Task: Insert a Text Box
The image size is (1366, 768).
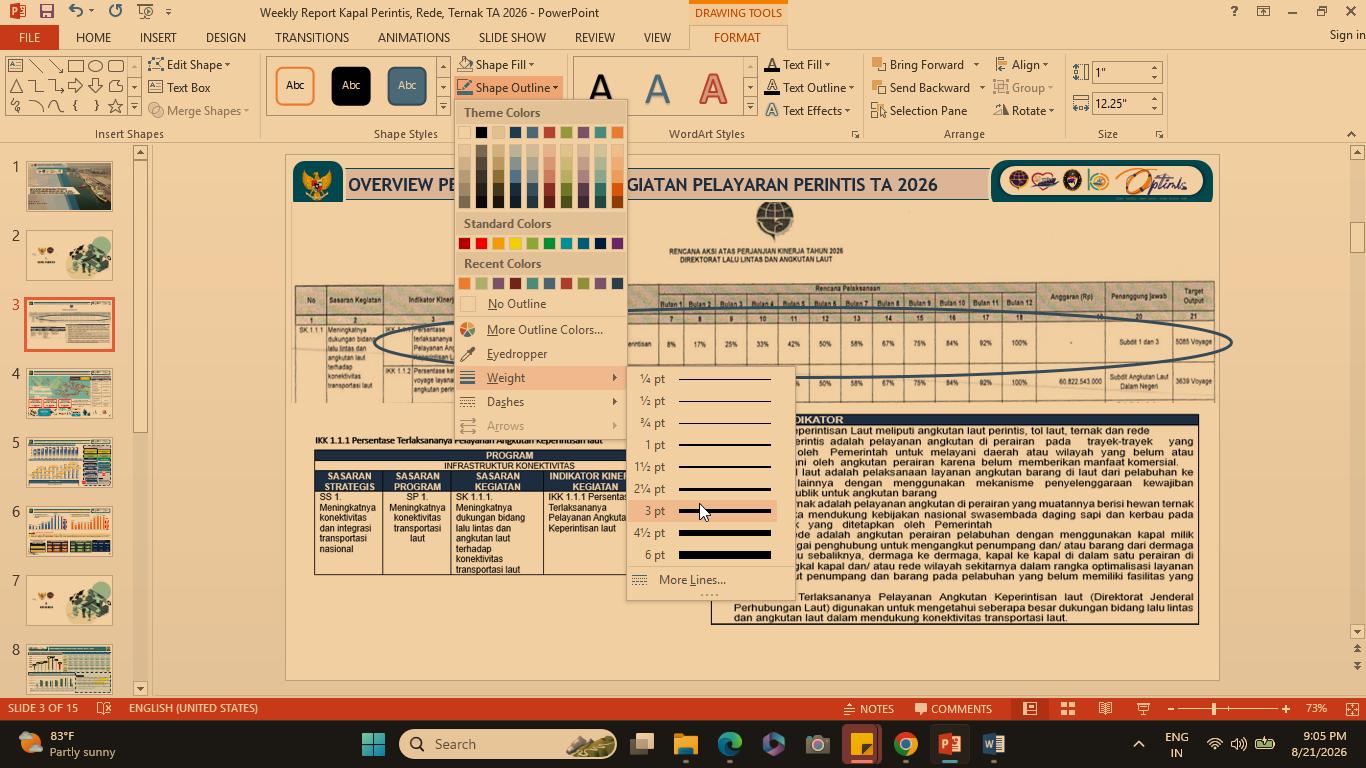Action: click(180, 88)
